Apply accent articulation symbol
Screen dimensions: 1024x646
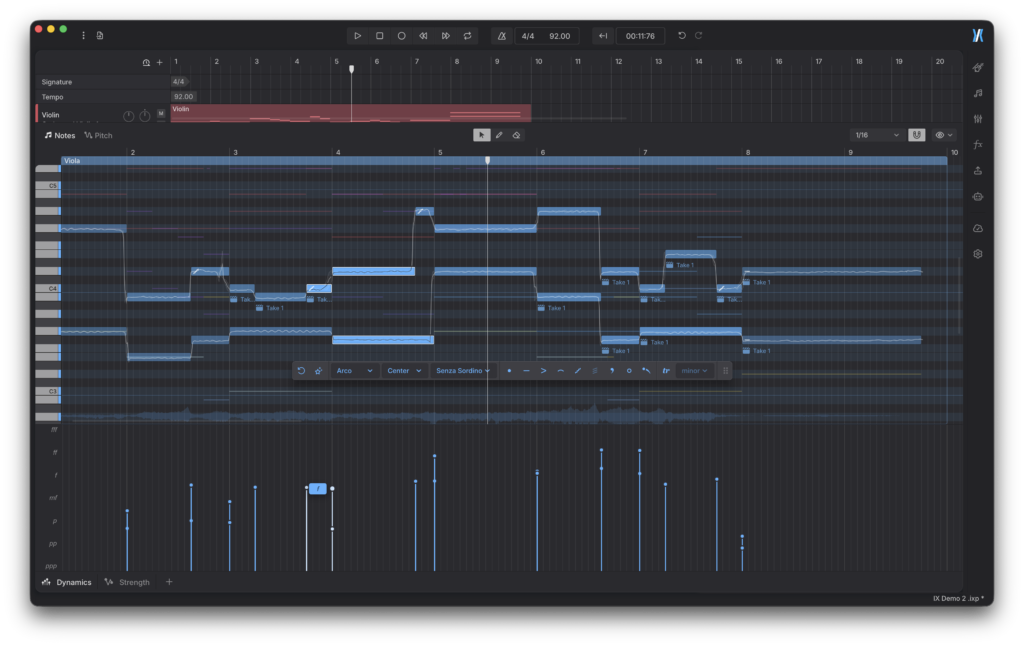click(x=543, y=370)
